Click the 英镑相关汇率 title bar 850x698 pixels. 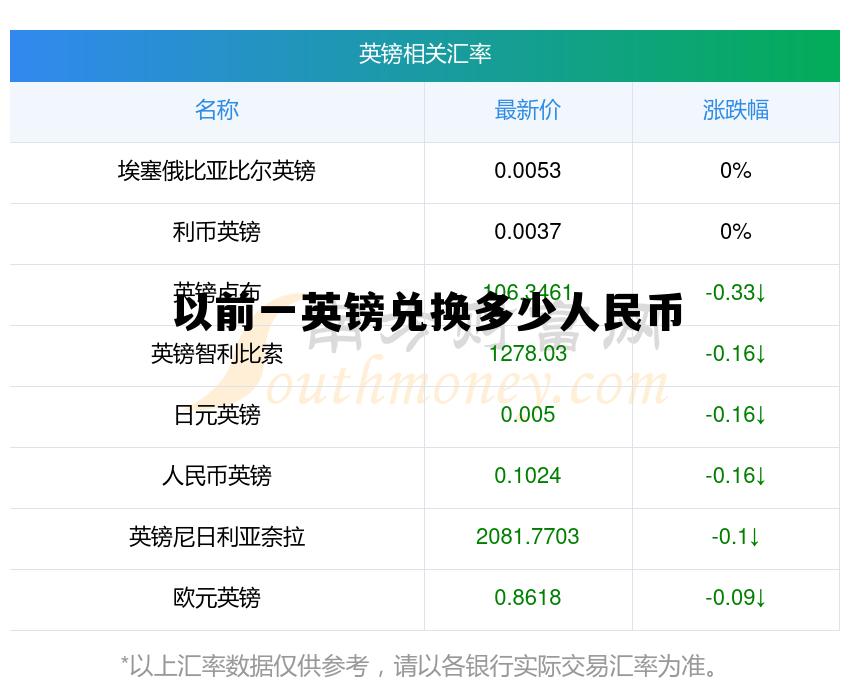[x=425, y=56]
